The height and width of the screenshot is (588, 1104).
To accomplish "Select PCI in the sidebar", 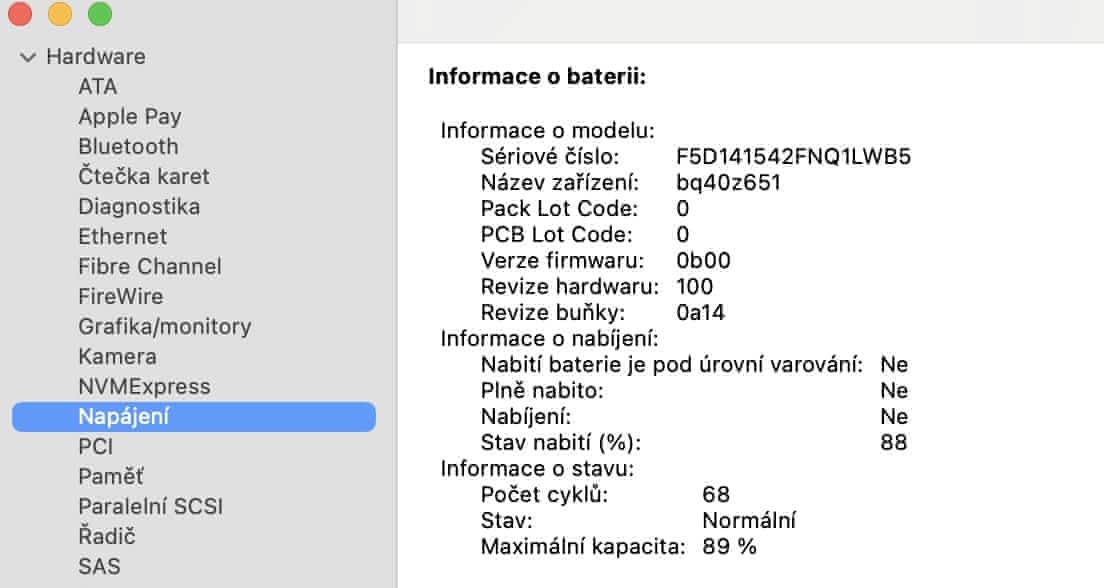I will [x=95, y=447].
